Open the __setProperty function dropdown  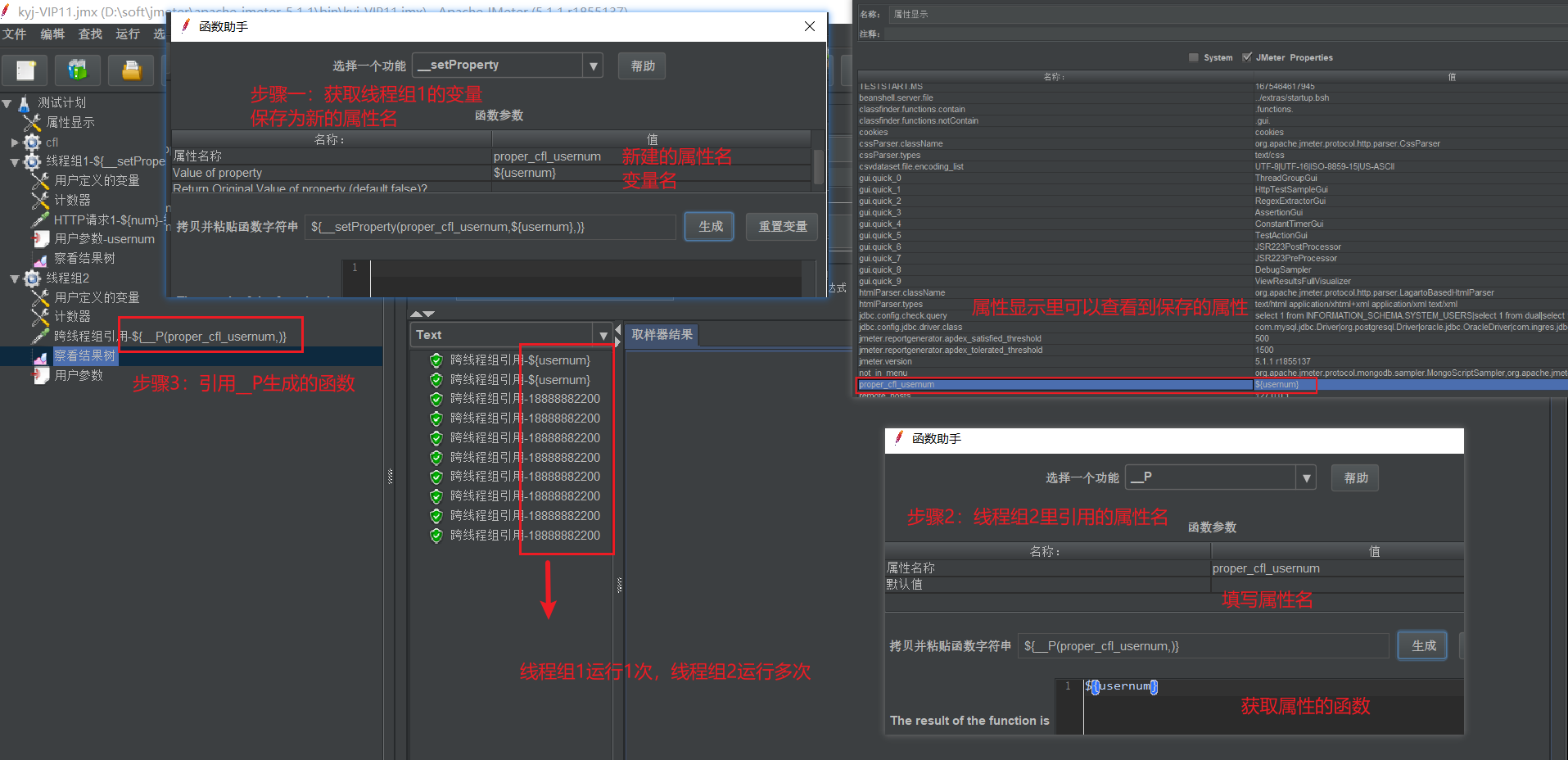click(x=594, y=66)
